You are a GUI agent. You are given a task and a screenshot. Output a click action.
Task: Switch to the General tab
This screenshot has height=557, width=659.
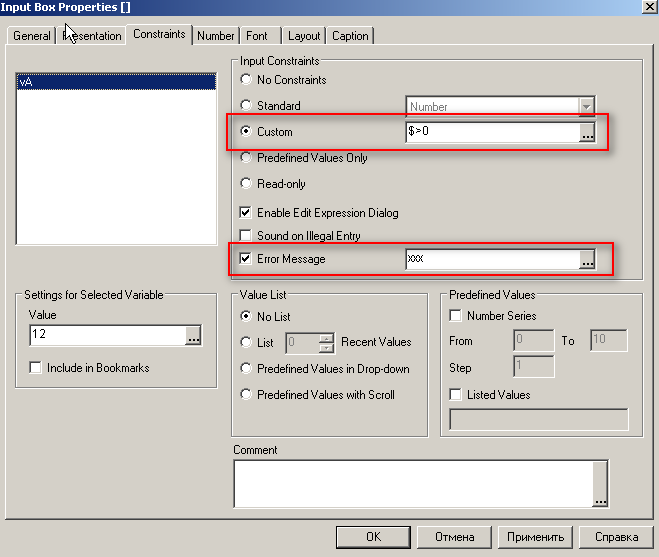(32, 36)
